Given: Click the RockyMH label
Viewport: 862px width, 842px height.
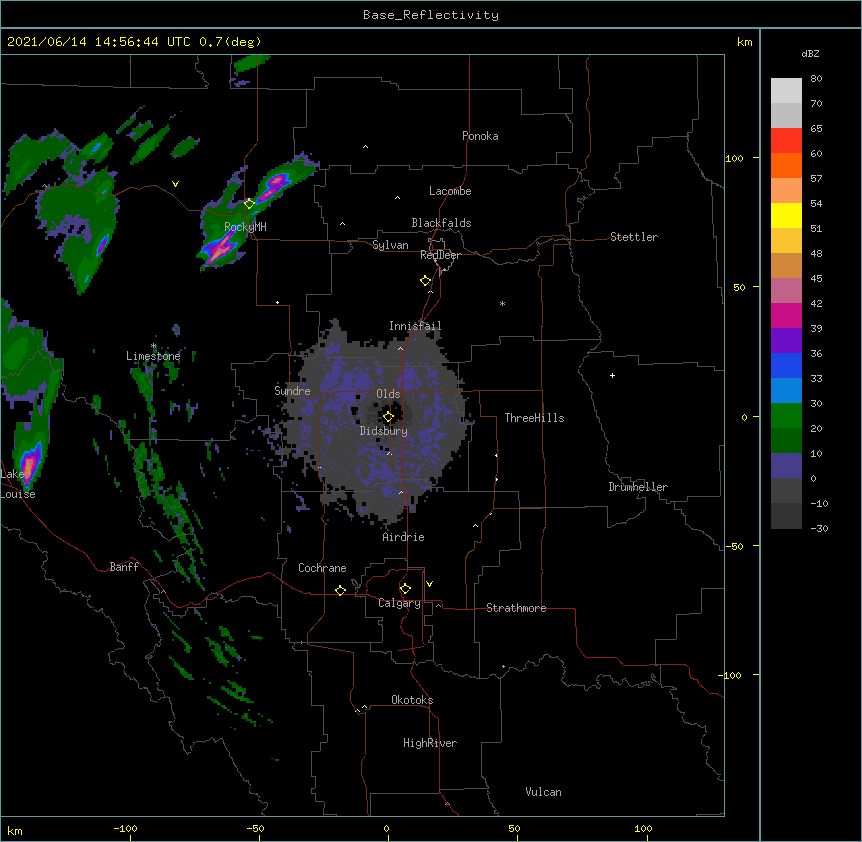Looking at the screenshot, I should 245,227.
